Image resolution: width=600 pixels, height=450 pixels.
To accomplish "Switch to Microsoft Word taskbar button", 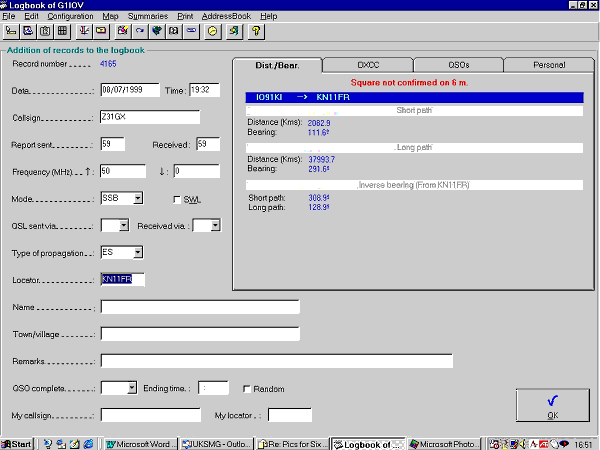I will 140,444.
